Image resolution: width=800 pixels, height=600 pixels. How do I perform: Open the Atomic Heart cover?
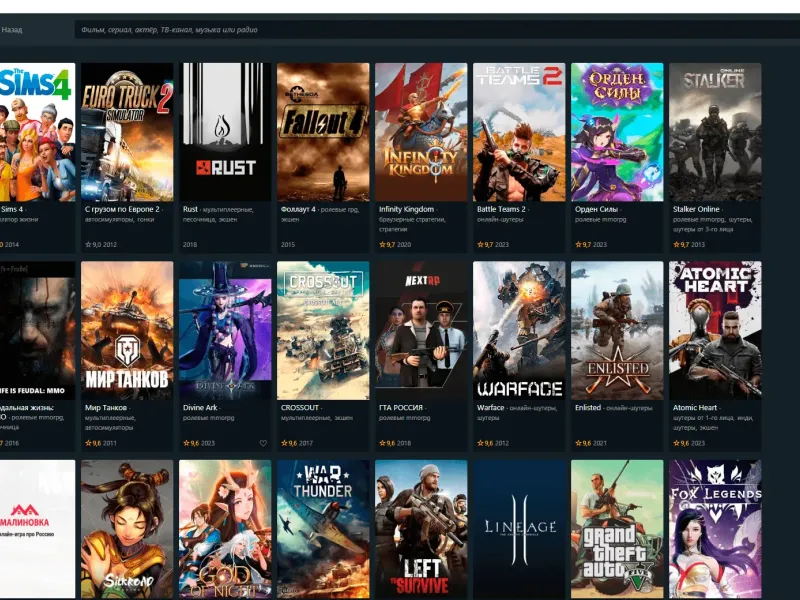[715, 330]
